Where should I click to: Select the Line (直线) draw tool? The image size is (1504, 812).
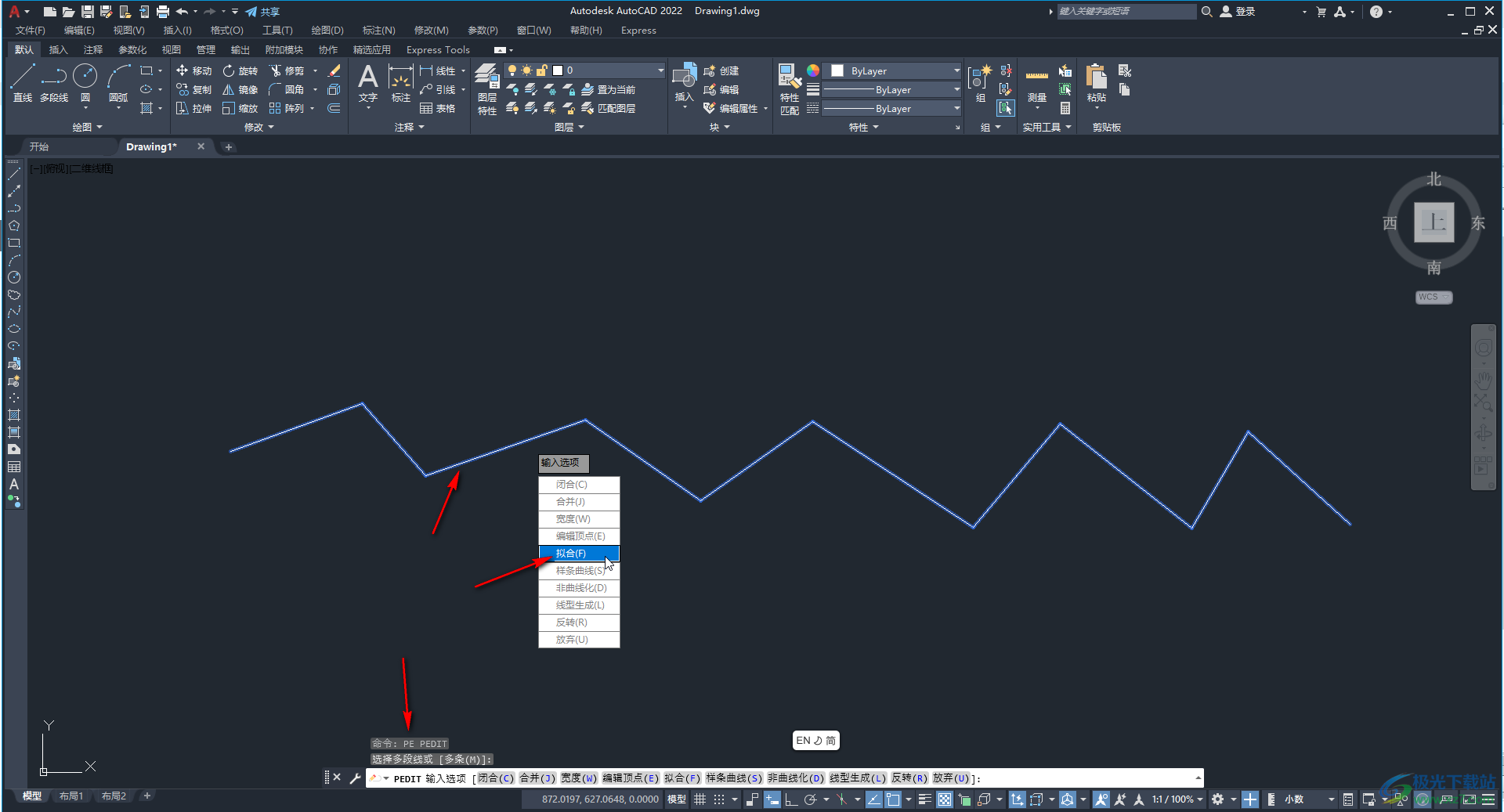tap(23, 84)
